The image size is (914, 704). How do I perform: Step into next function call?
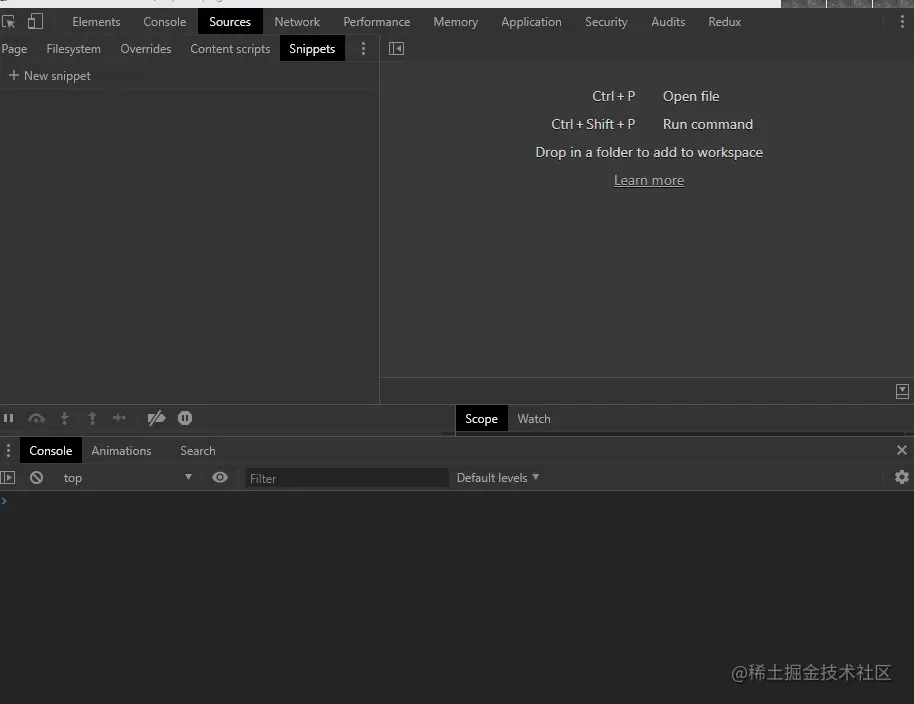click(65, 418)
